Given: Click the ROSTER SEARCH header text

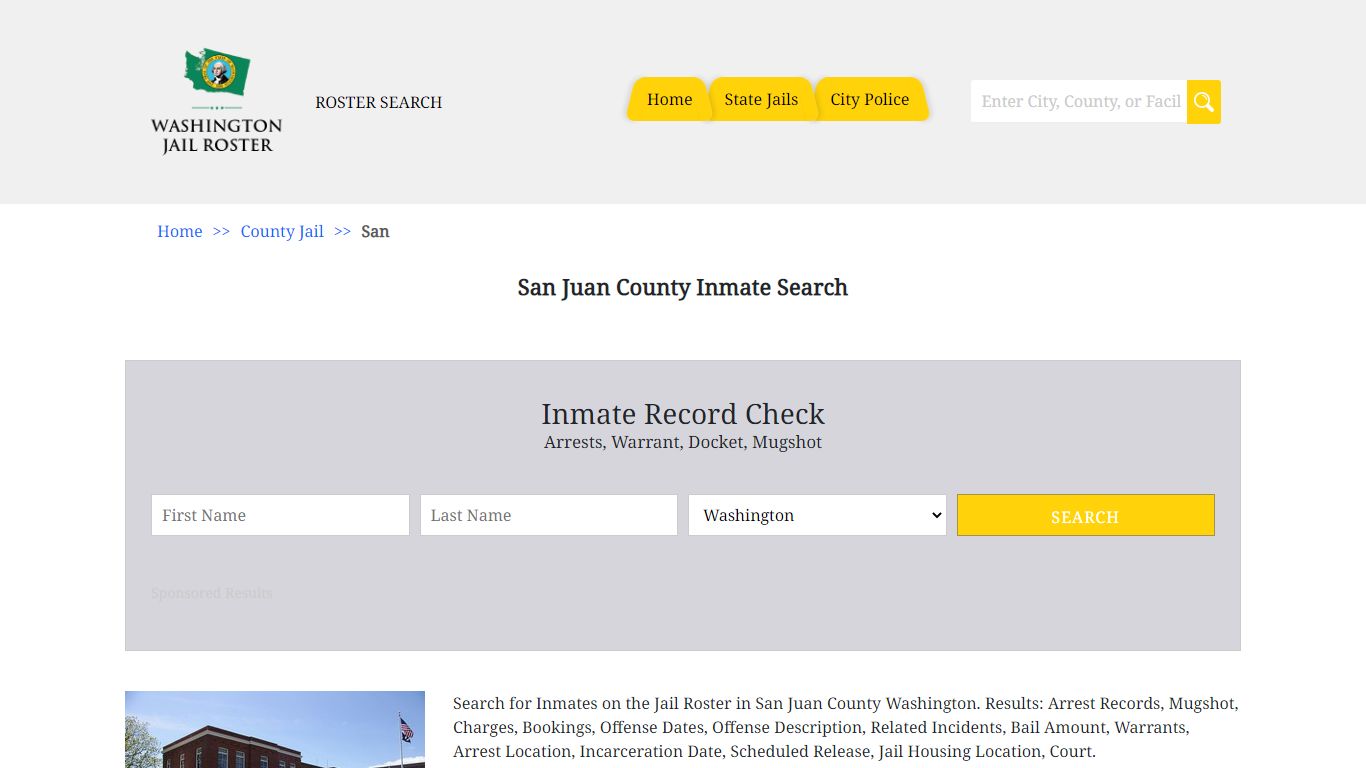Looking at the screenshot, I should [x=379, y=102].
